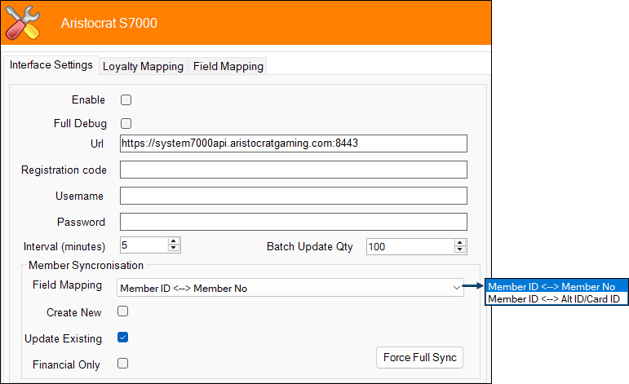Click the Batch Update Qty value box
Image resolution: width=629 pixels, height=384 pixels.
410,246
